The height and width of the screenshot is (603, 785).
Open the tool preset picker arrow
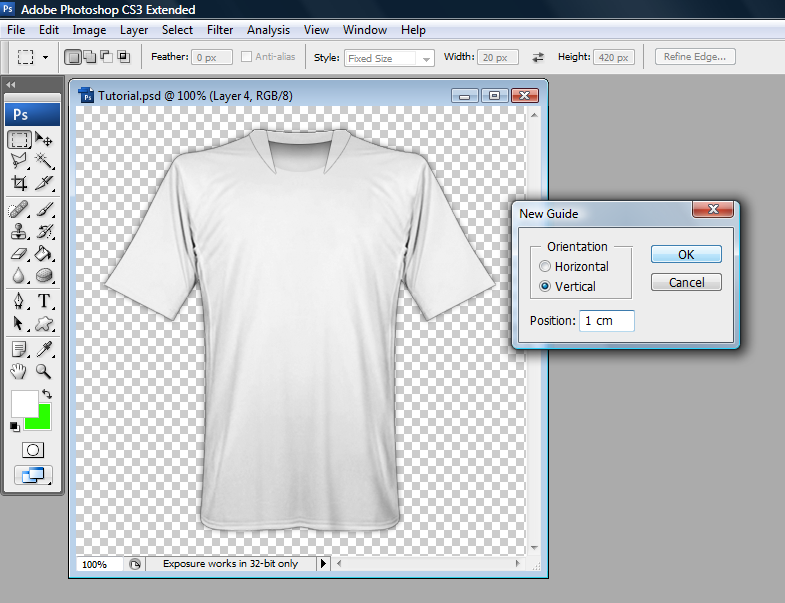[x=45, y=57]
